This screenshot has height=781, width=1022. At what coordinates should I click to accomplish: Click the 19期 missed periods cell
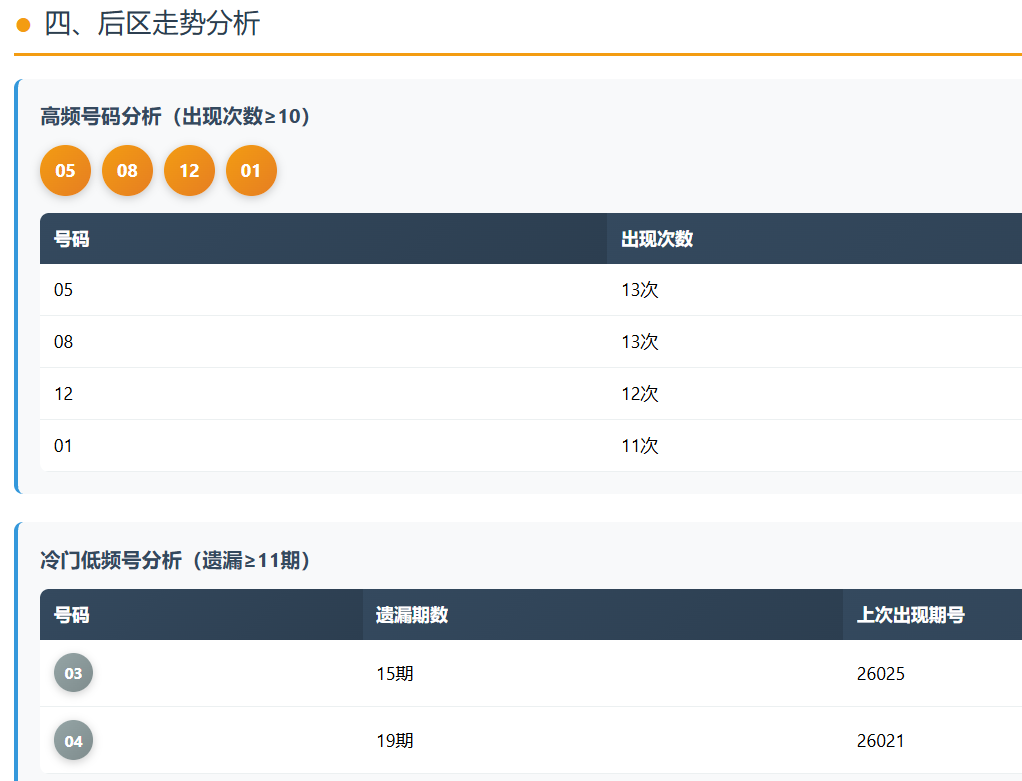coord(395,741)
